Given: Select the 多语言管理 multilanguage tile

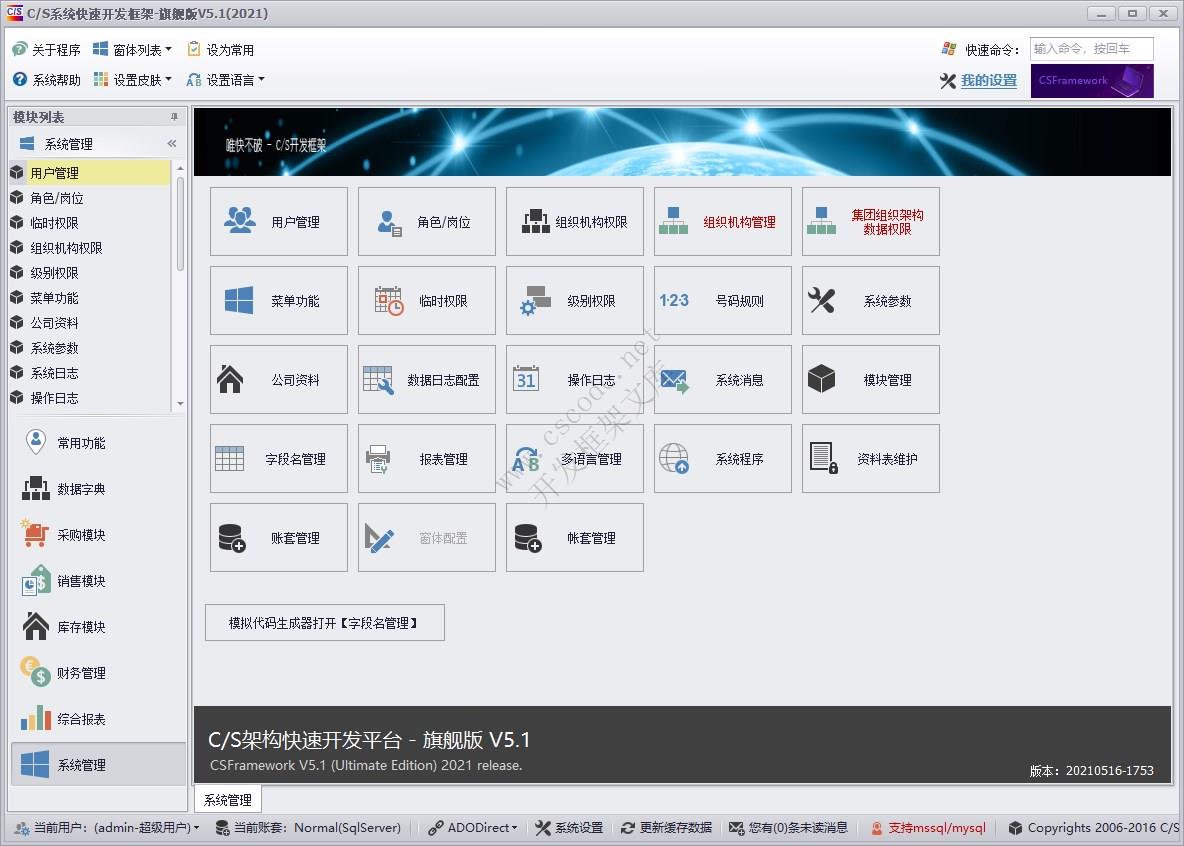Looking at the screenshot, I should coord(574,458).
